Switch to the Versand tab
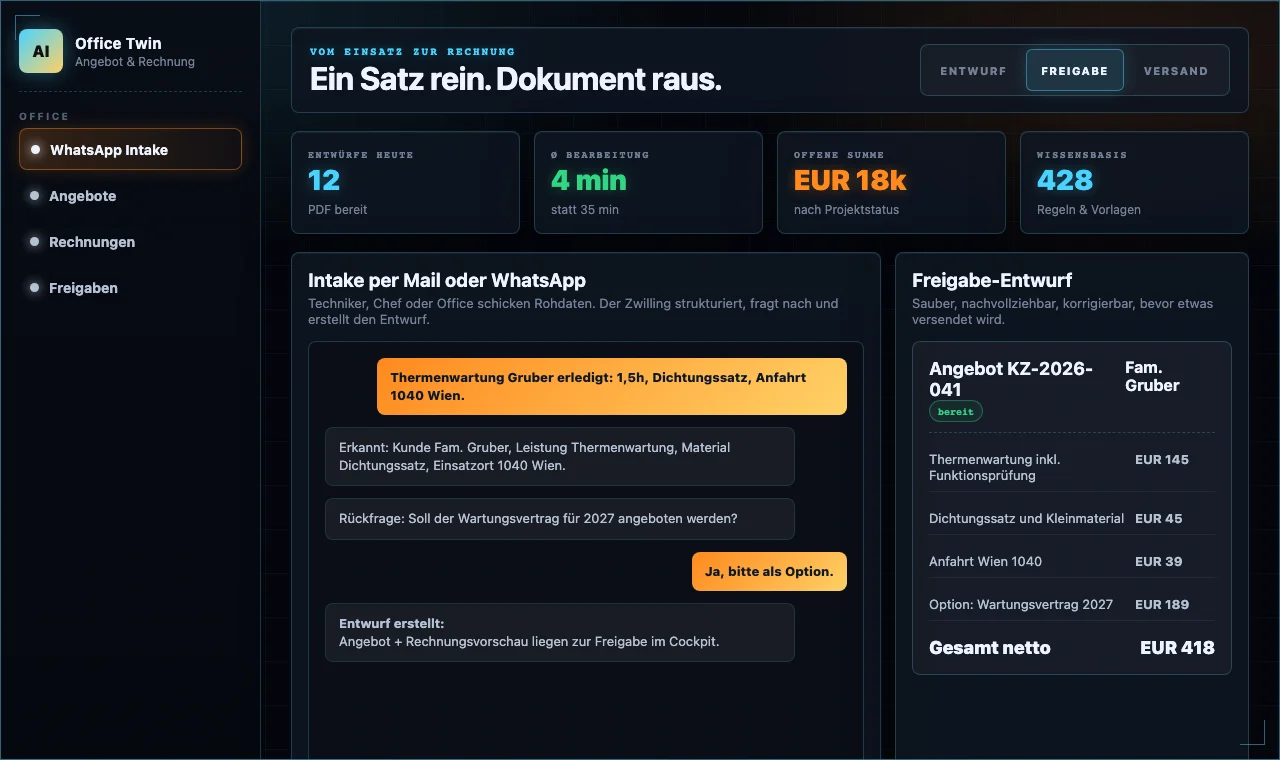Screen dimensions: 1280x760 tap(1176, 71)
